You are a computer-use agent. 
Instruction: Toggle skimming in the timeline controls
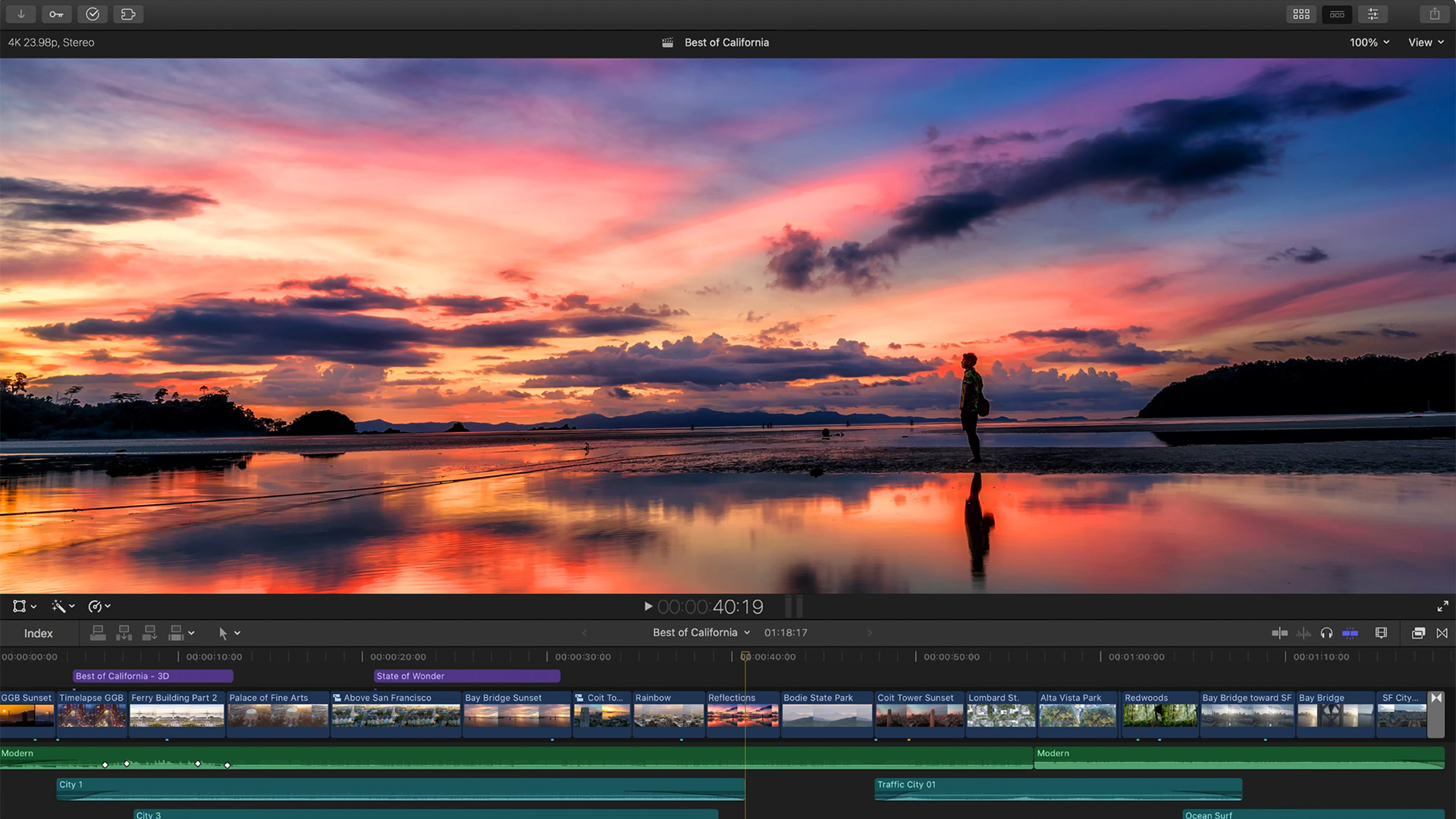[1280, 632]
